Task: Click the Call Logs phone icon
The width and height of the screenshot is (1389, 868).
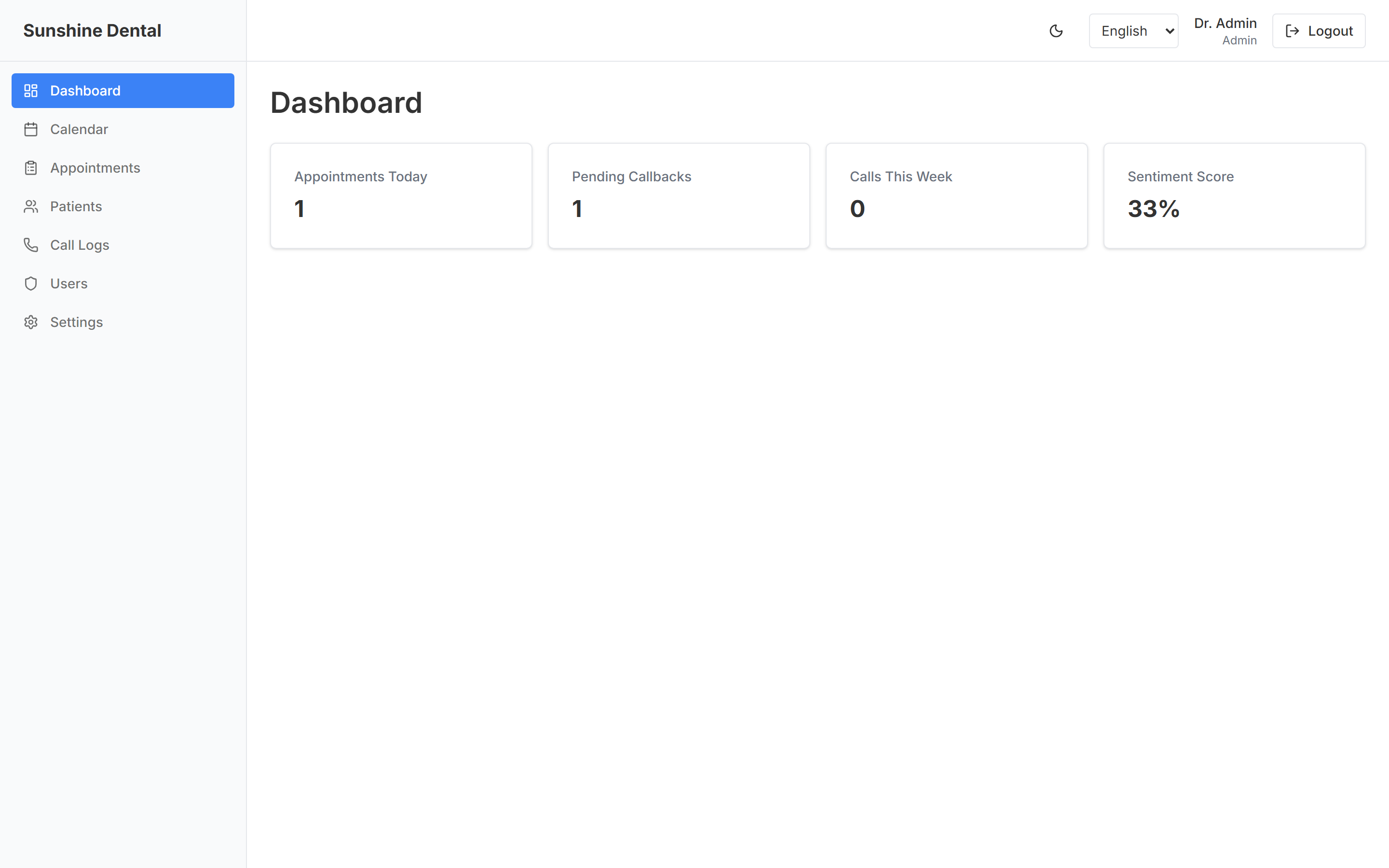Action: 31,244
